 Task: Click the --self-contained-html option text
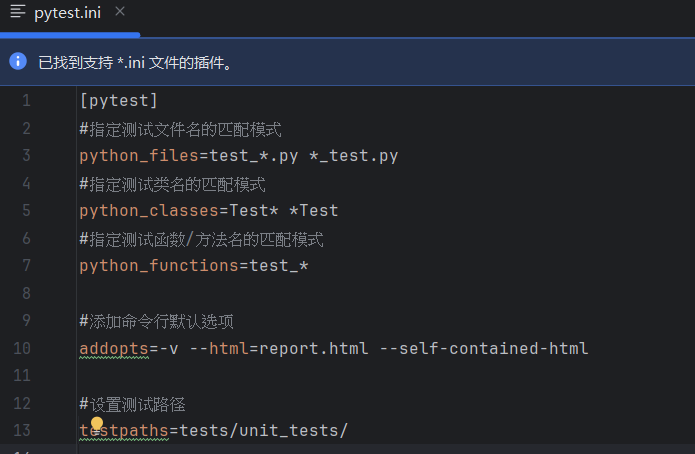[x=484, y=348]
